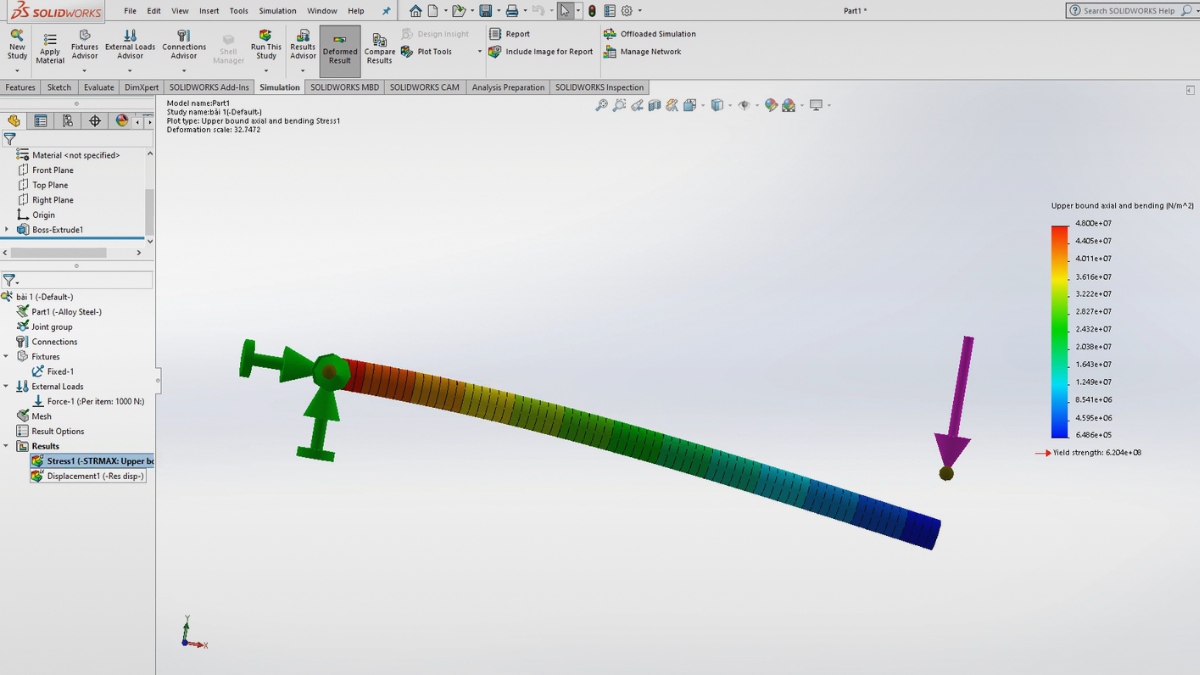Switch to Analysis Preparation tab
This screenshot has width=1200, height=675.
[508, 87]
